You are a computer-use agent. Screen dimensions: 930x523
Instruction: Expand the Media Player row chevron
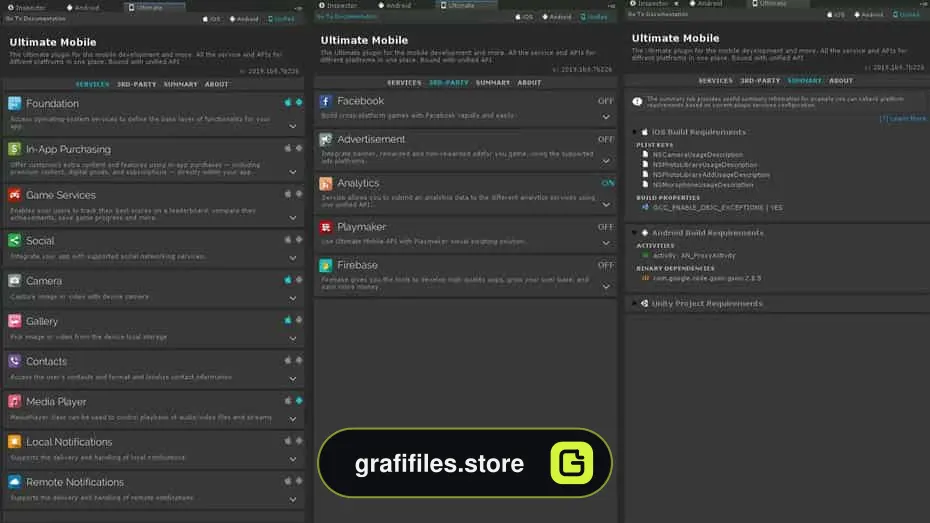click(x=293, y=419)
